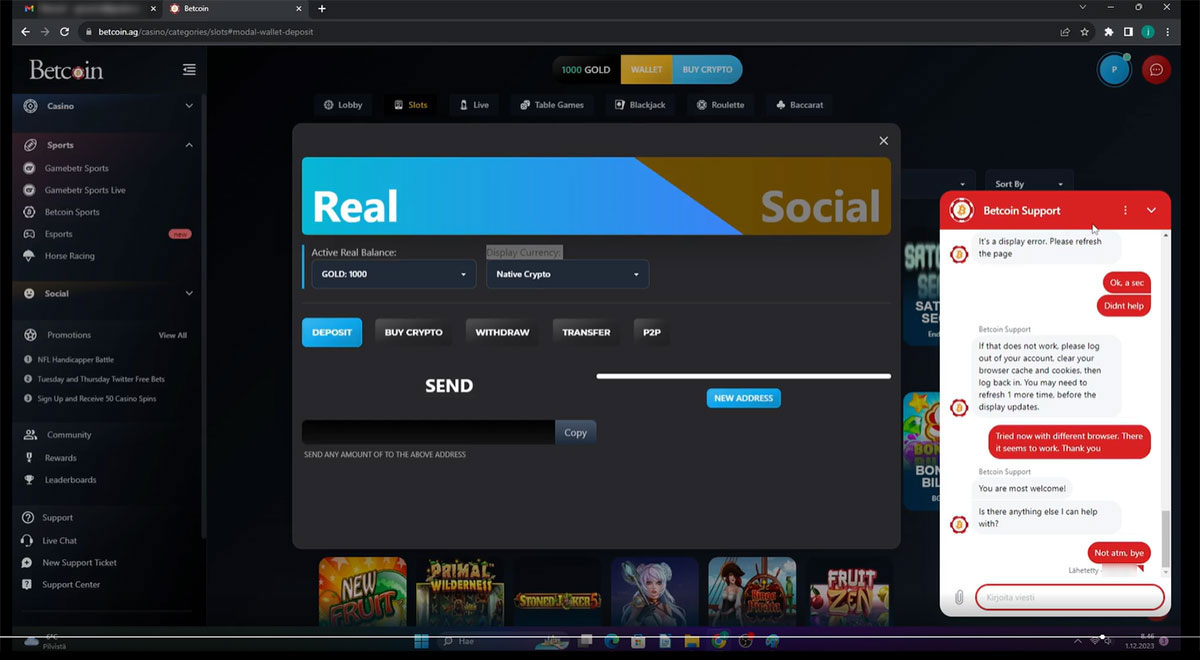Open profile avatar P menu

1113,69
